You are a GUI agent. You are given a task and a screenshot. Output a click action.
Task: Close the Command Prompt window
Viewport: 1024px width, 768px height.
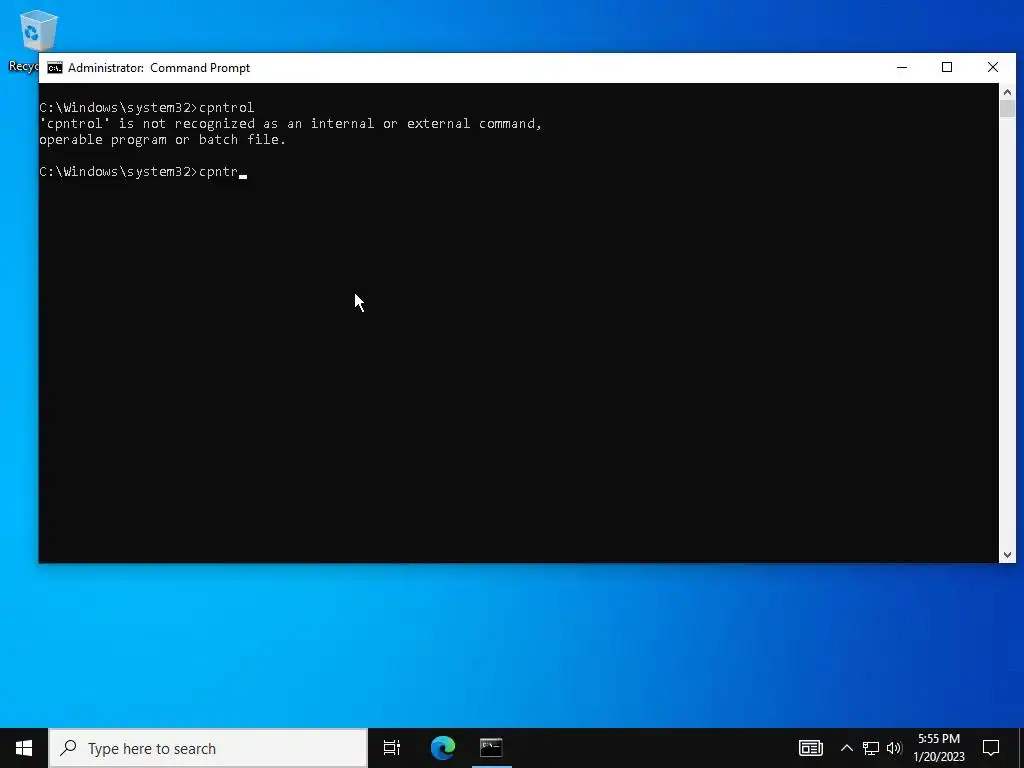993,67
